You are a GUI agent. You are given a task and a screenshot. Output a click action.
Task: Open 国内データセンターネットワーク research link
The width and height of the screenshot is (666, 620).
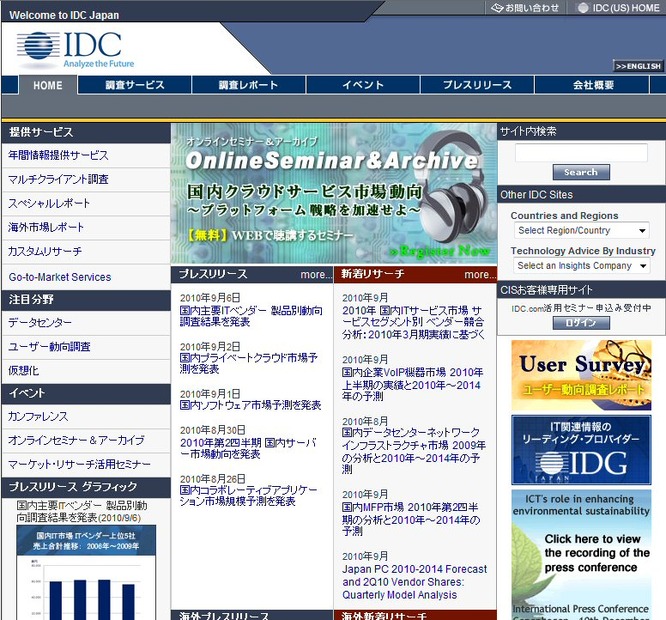click(414, 451)
